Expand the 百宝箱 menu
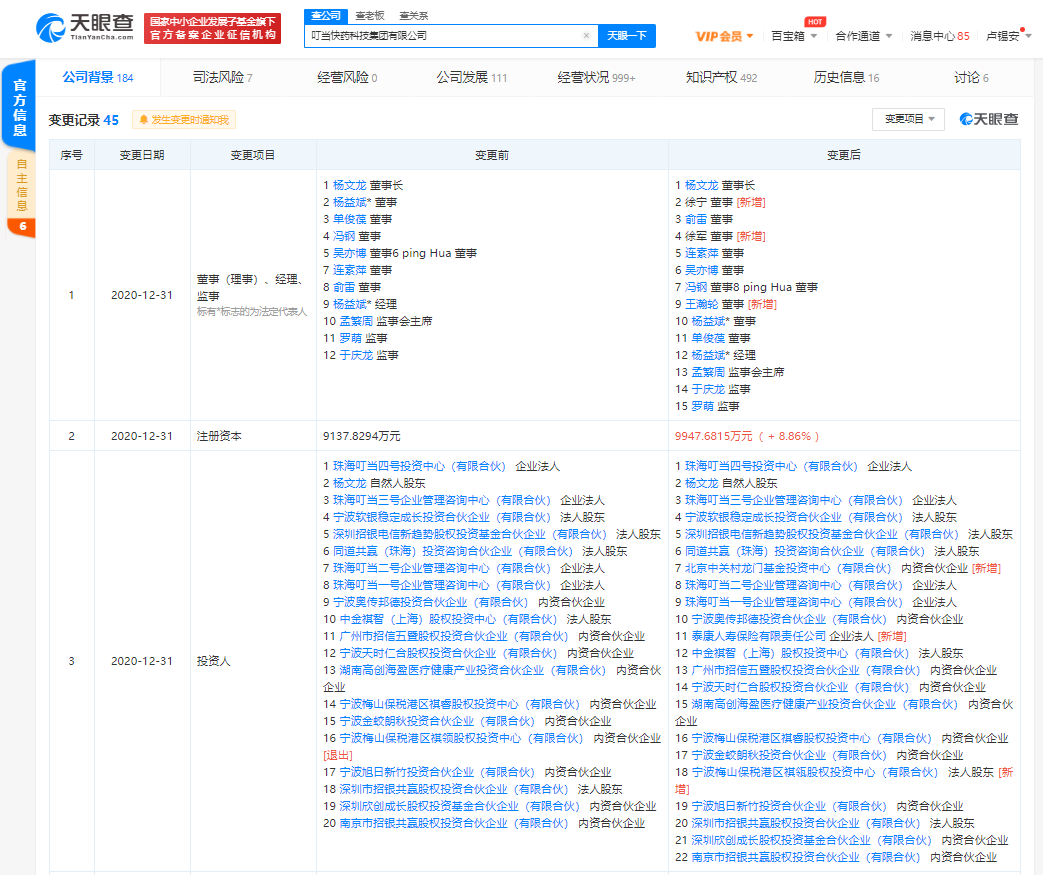This screenshot has width=1043, height=875. (794, 37)
